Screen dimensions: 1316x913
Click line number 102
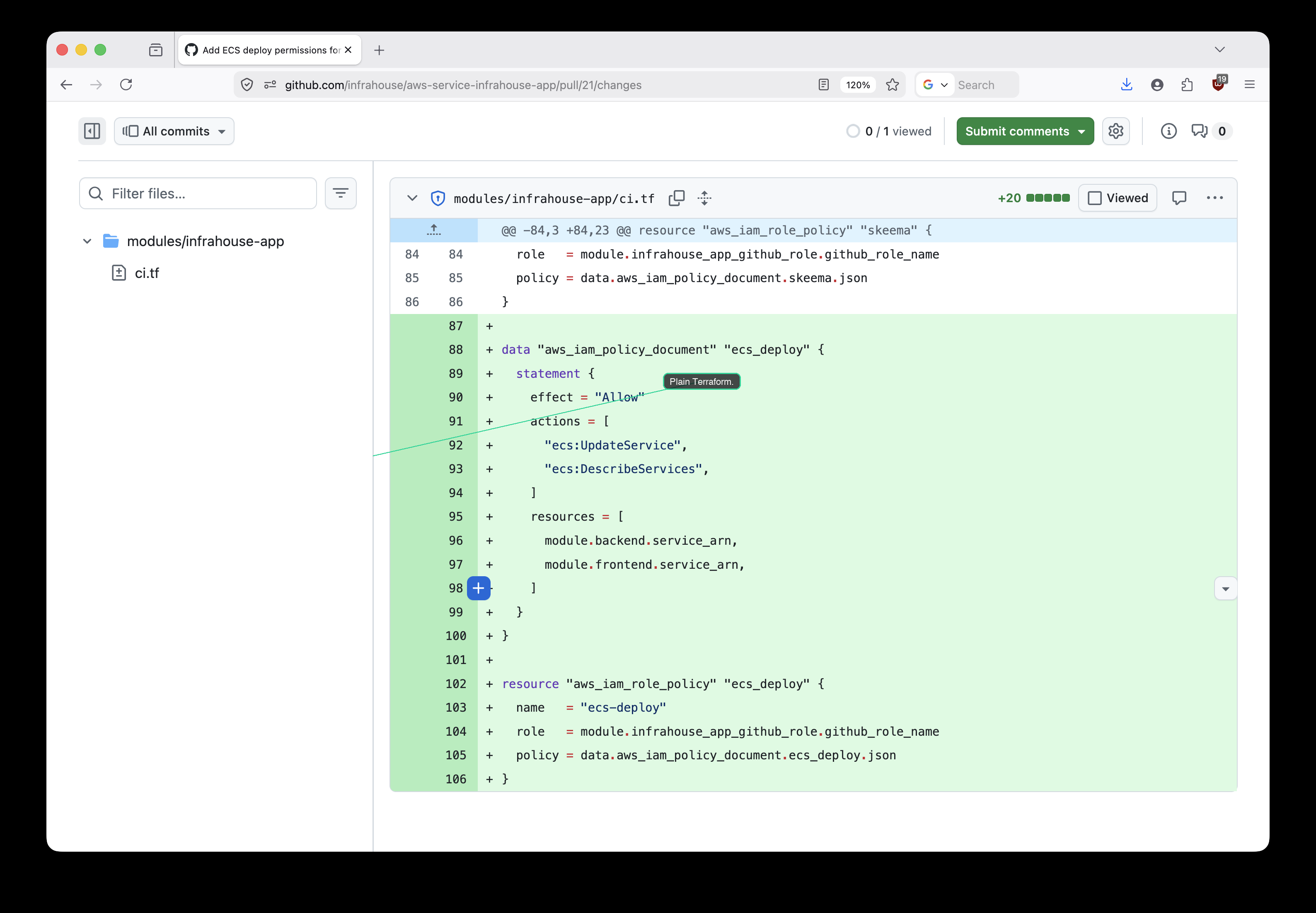[x=455, y=684]
